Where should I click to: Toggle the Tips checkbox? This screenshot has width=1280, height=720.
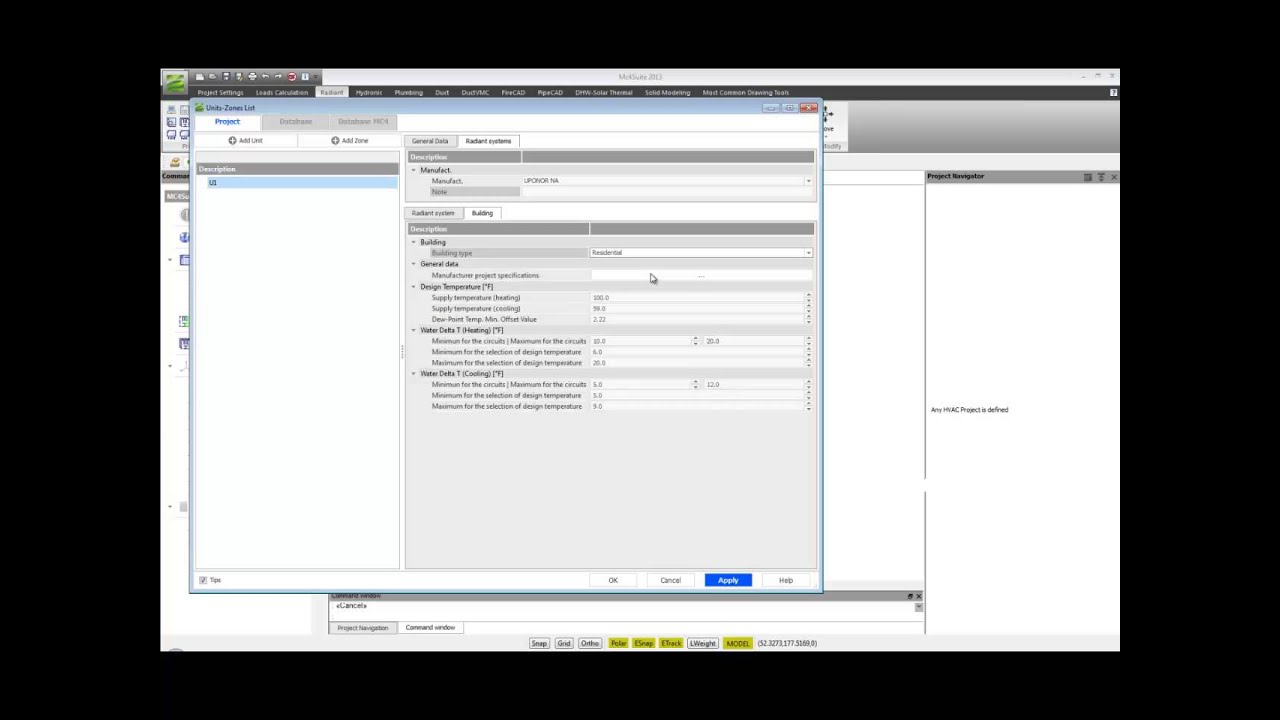(203, 580)
